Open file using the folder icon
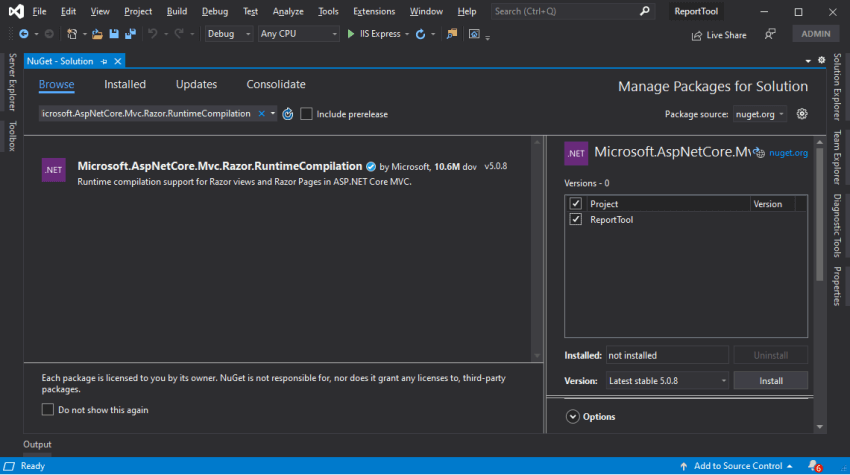The height and width of the screenshot is (475, 850). pos(97,34)
